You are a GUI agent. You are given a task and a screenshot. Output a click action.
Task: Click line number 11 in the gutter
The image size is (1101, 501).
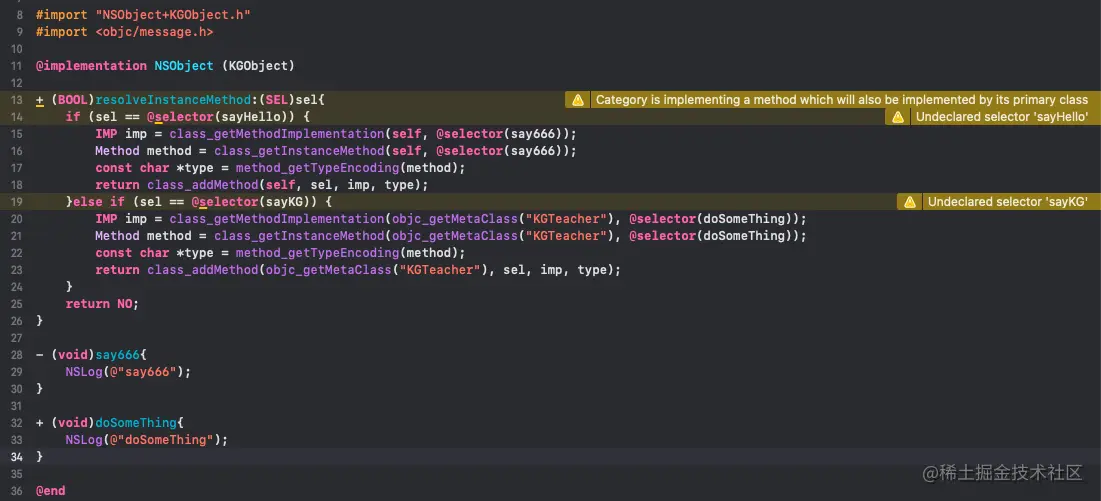click(x=16, y=66)
